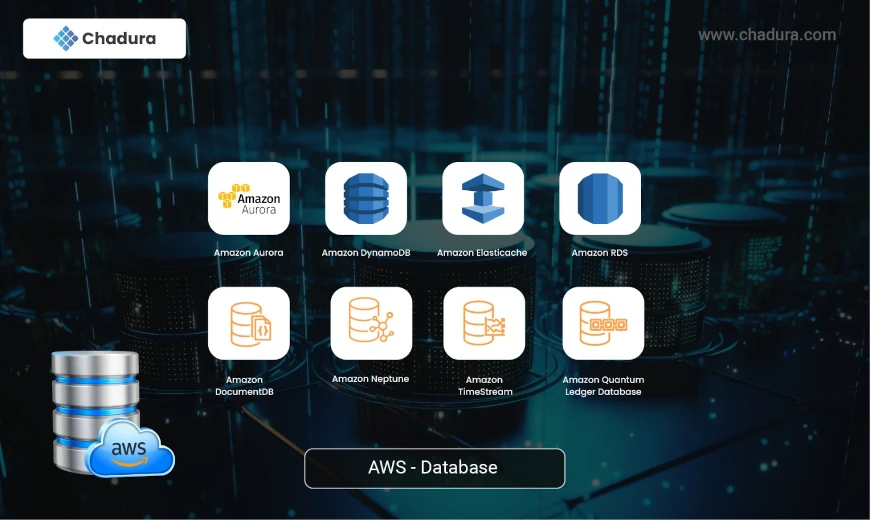Screen dimensions: 870x520
Task: Click the Amazon Aurora icon tile
Action: (249, 198)
